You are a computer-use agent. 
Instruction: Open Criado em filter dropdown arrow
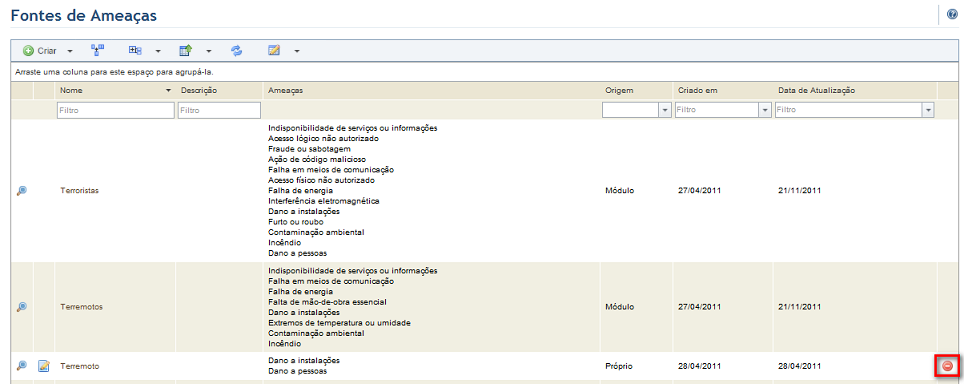pyautogui.click(x=765, y=110)
